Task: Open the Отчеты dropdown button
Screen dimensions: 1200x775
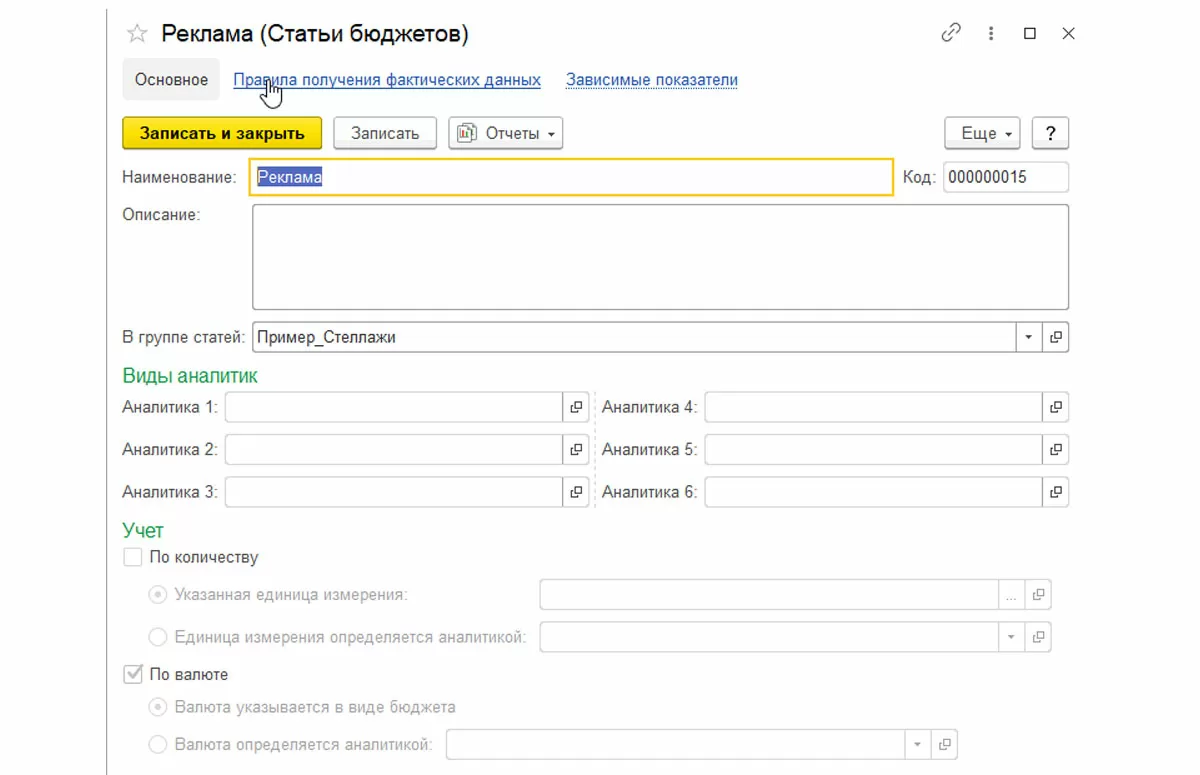Action: point(505,133)
